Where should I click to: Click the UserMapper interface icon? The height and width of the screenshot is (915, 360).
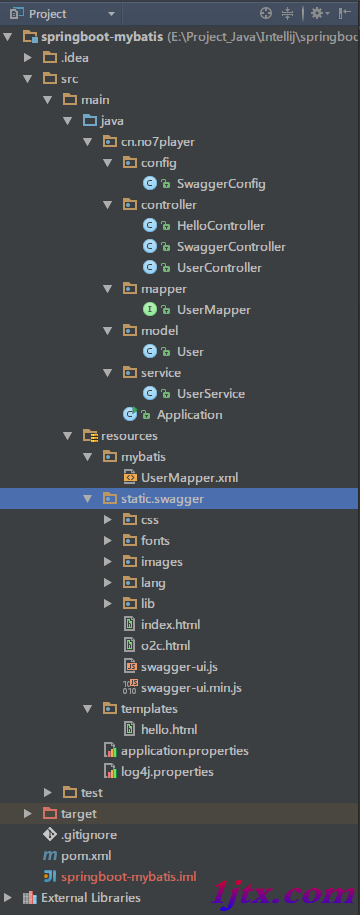[x=150, y=310]
